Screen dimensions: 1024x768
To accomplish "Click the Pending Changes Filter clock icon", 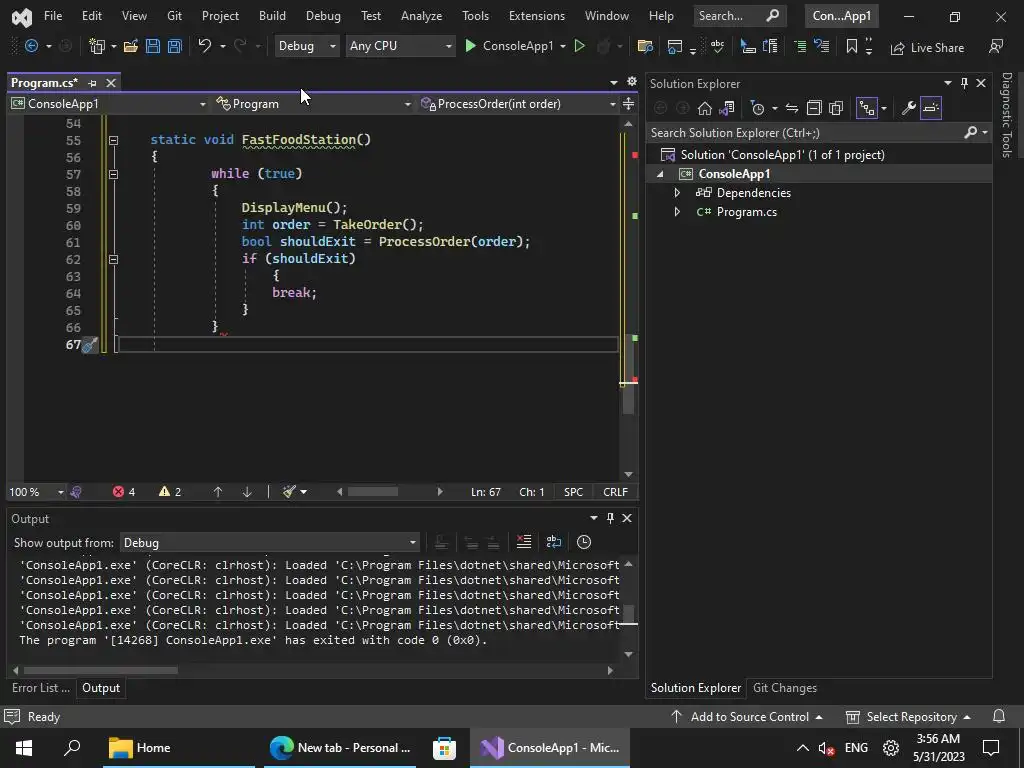I will tap(758, 108).
